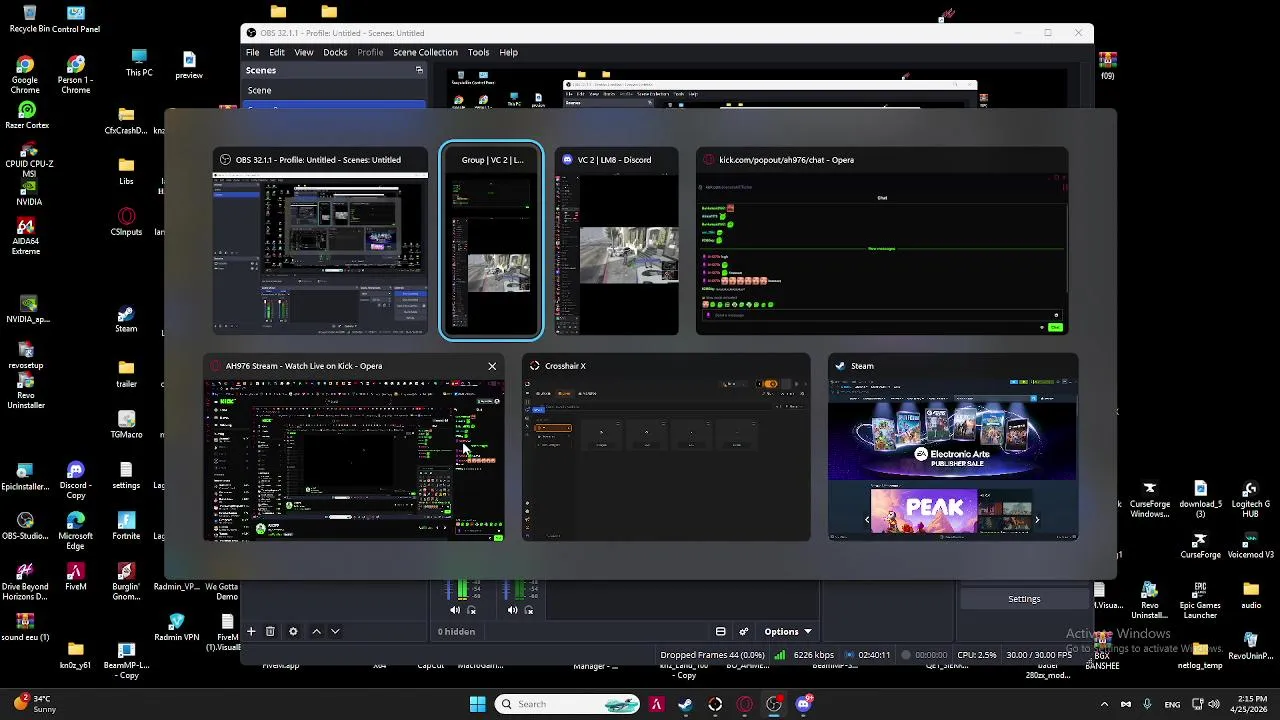The height and width of the screenshot is (720, 1280).
Task: Open the Microsoft Edge desktop shortcut
Action: 75,530
